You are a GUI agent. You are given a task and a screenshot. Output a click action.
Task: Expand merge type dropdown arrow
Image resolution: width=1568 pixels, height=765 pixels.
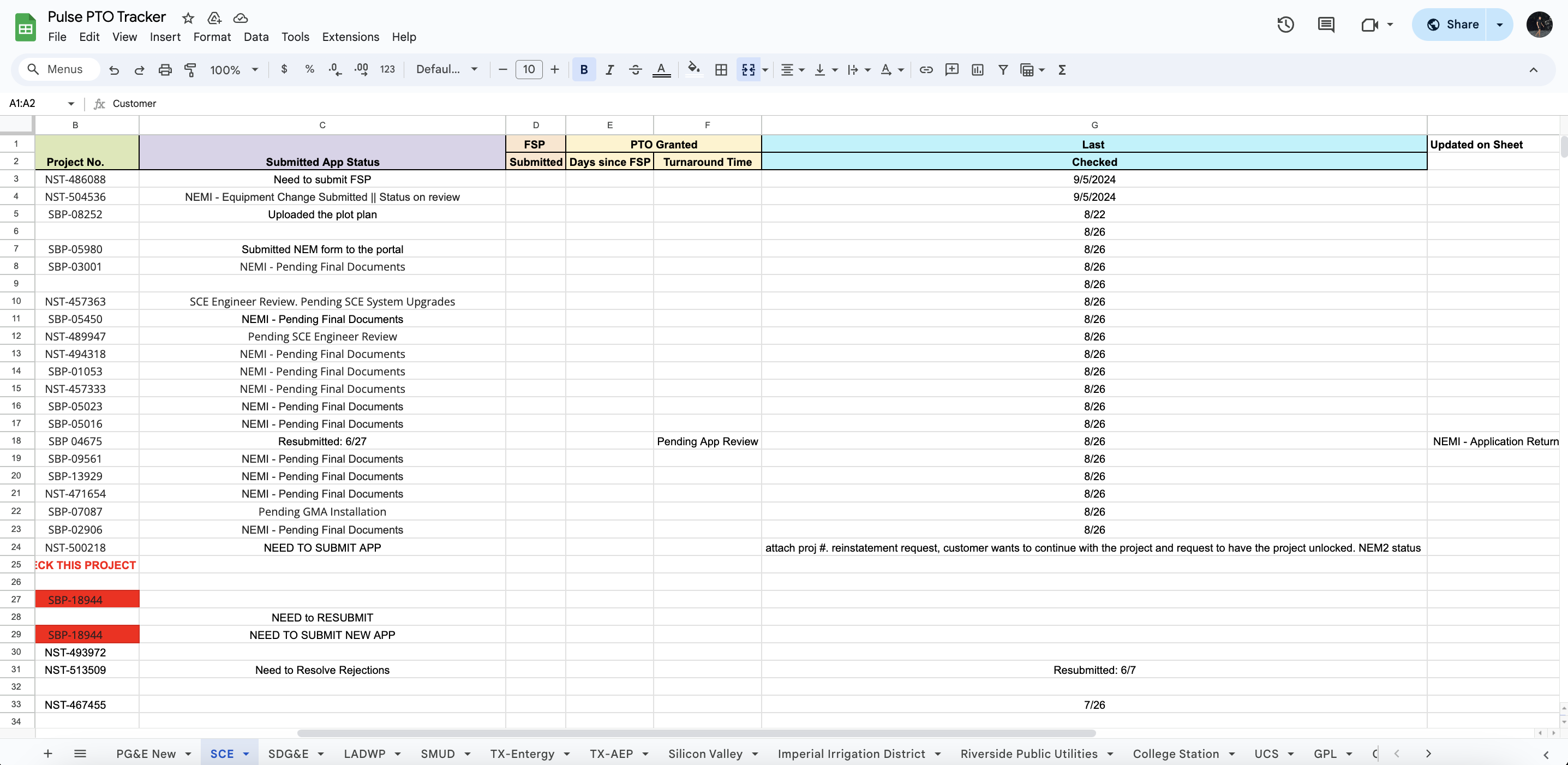(765, 70)
